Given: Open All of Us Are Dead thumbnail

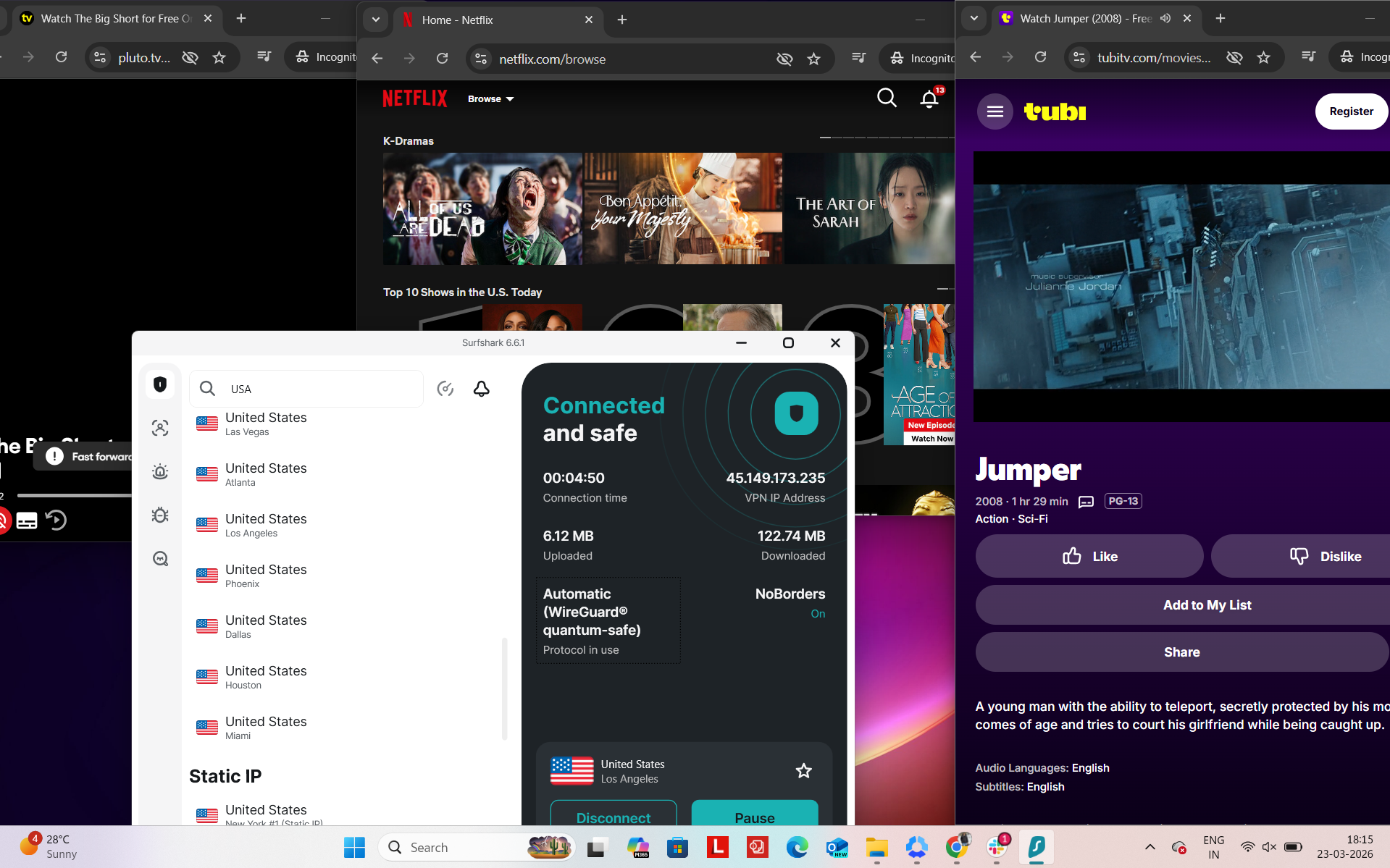Looking at the screenshot, I should click(482, 208).
